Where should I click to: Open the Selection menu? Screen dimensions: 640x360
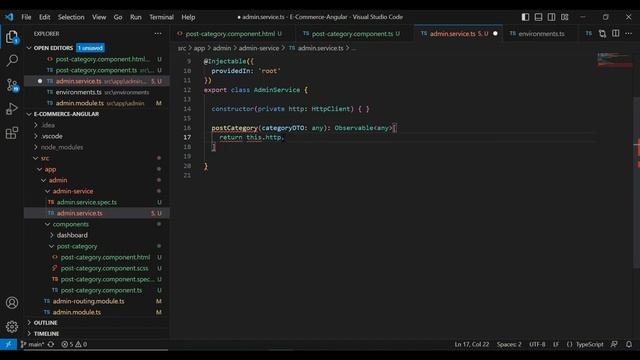pos(71,17)
